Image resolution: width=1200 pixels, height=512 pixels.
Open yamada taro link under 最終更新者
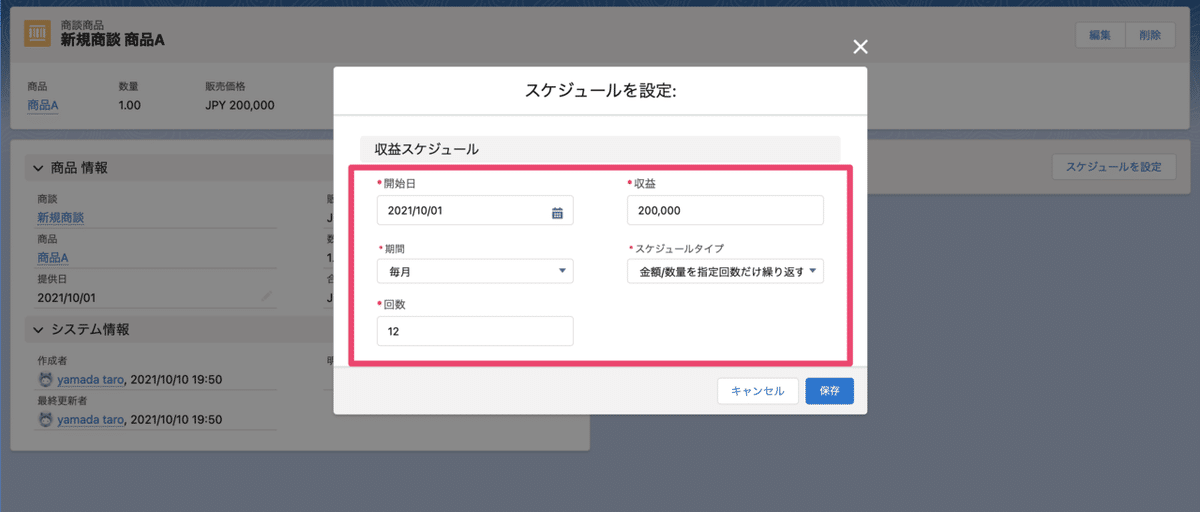coord(89,420)
